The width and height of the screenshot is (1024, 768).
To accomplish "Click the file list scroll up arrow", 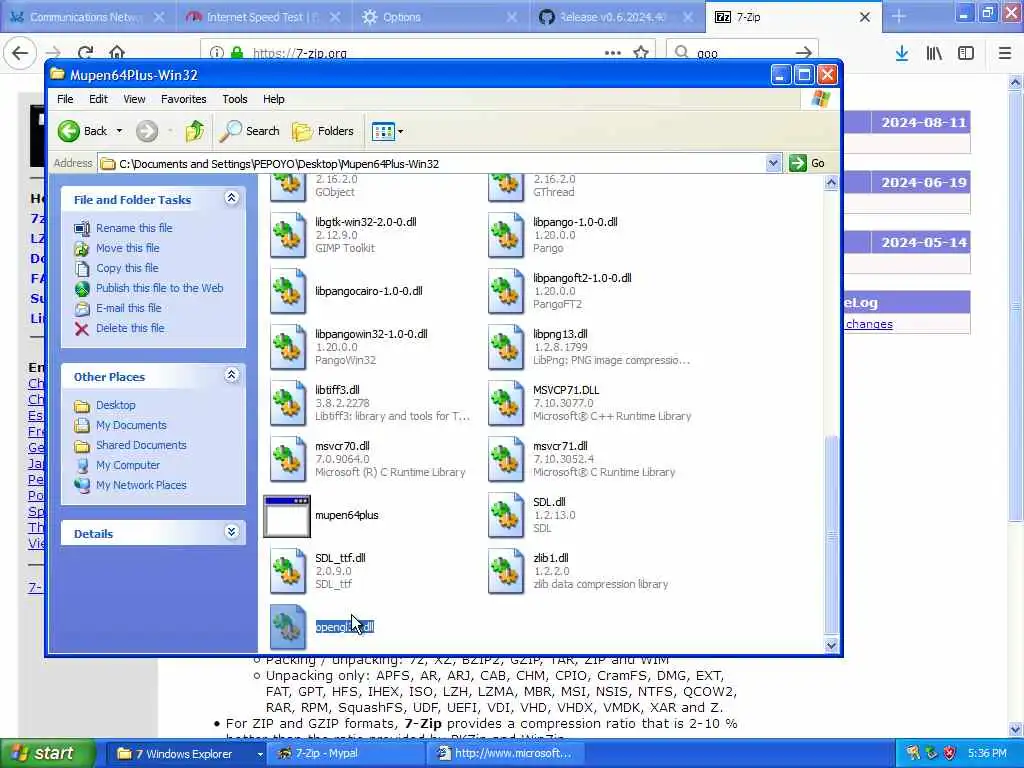I will click(x=831, y=183).
